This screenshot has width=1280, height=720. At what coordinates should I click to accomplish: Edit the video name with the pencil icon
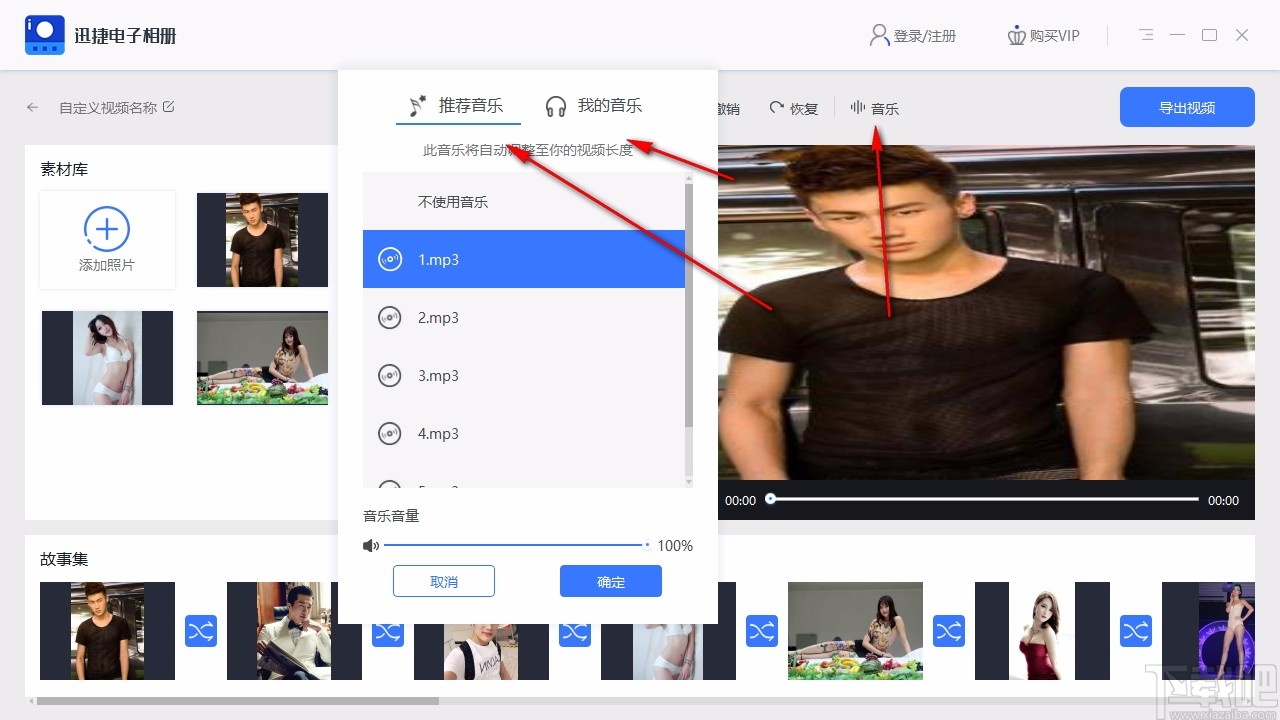[x=168, y=107]
